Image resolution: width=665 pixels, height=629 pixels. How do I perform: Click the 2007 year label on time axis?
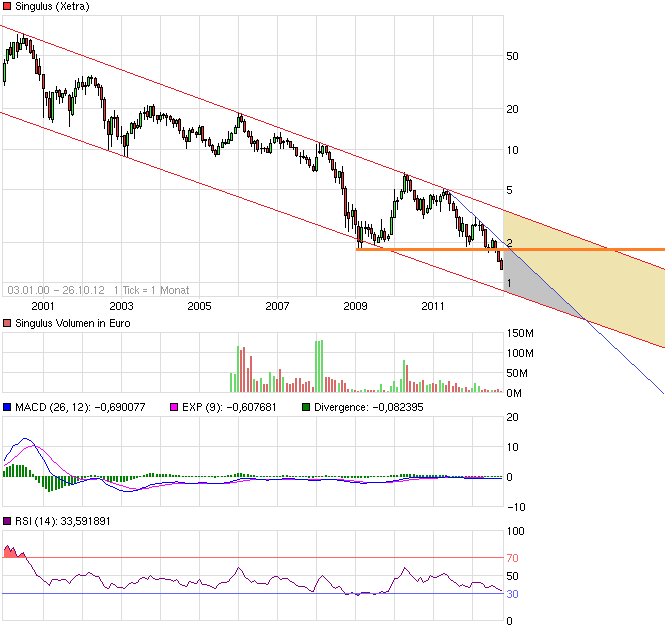coord(277,306)
